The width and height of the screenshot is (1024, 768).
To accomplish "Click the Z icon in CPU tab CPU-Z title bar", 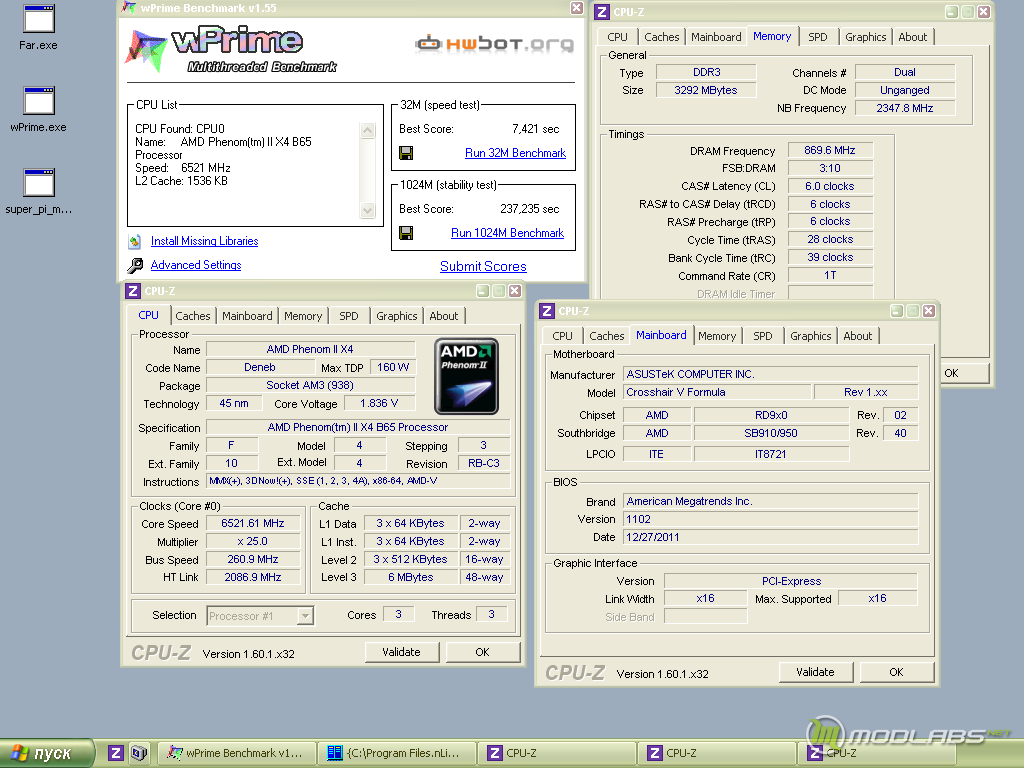I will point(133,291).
